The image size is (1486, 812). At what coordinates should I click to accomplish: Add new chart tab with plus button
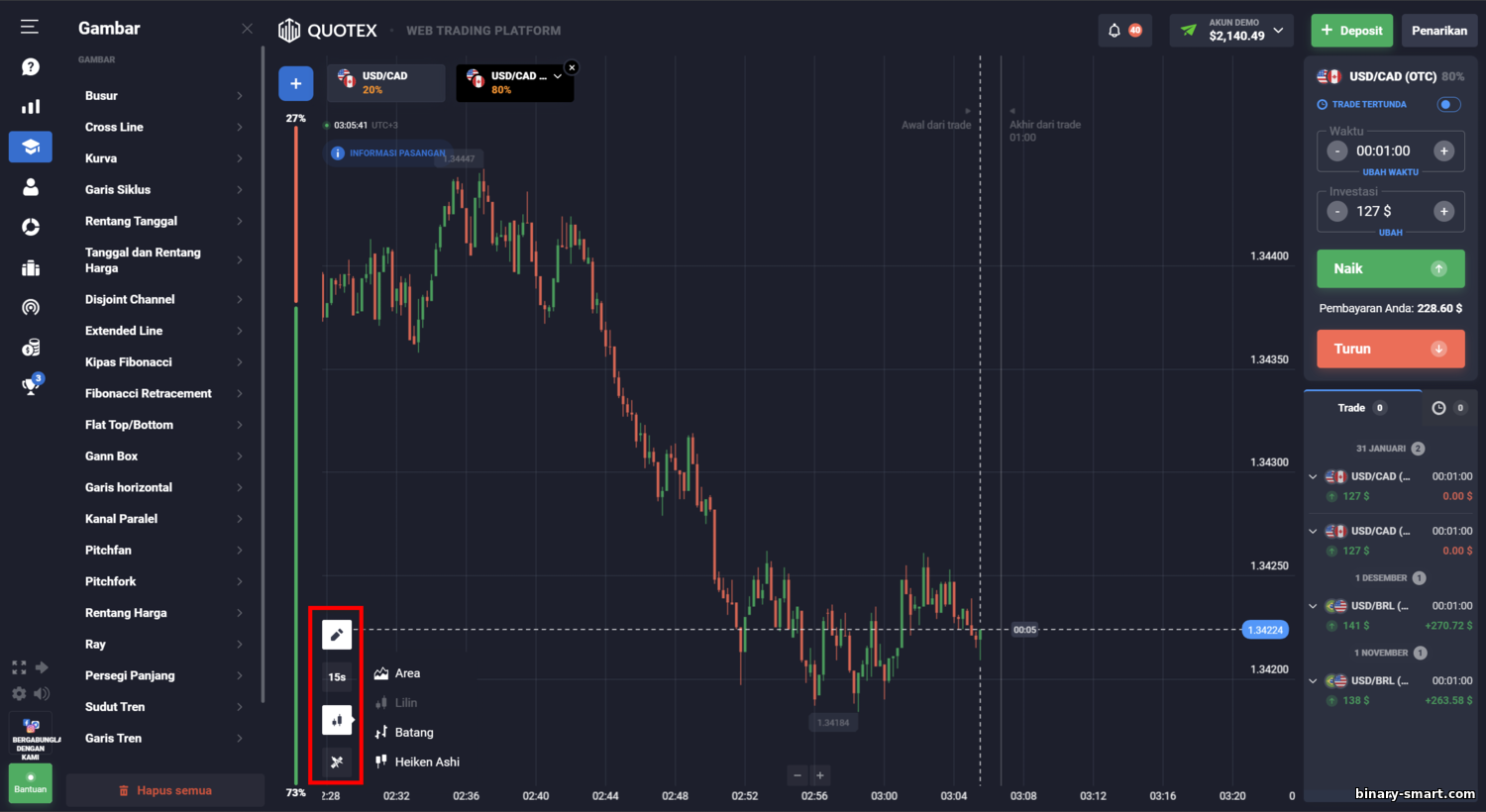(x=295, y=84)
